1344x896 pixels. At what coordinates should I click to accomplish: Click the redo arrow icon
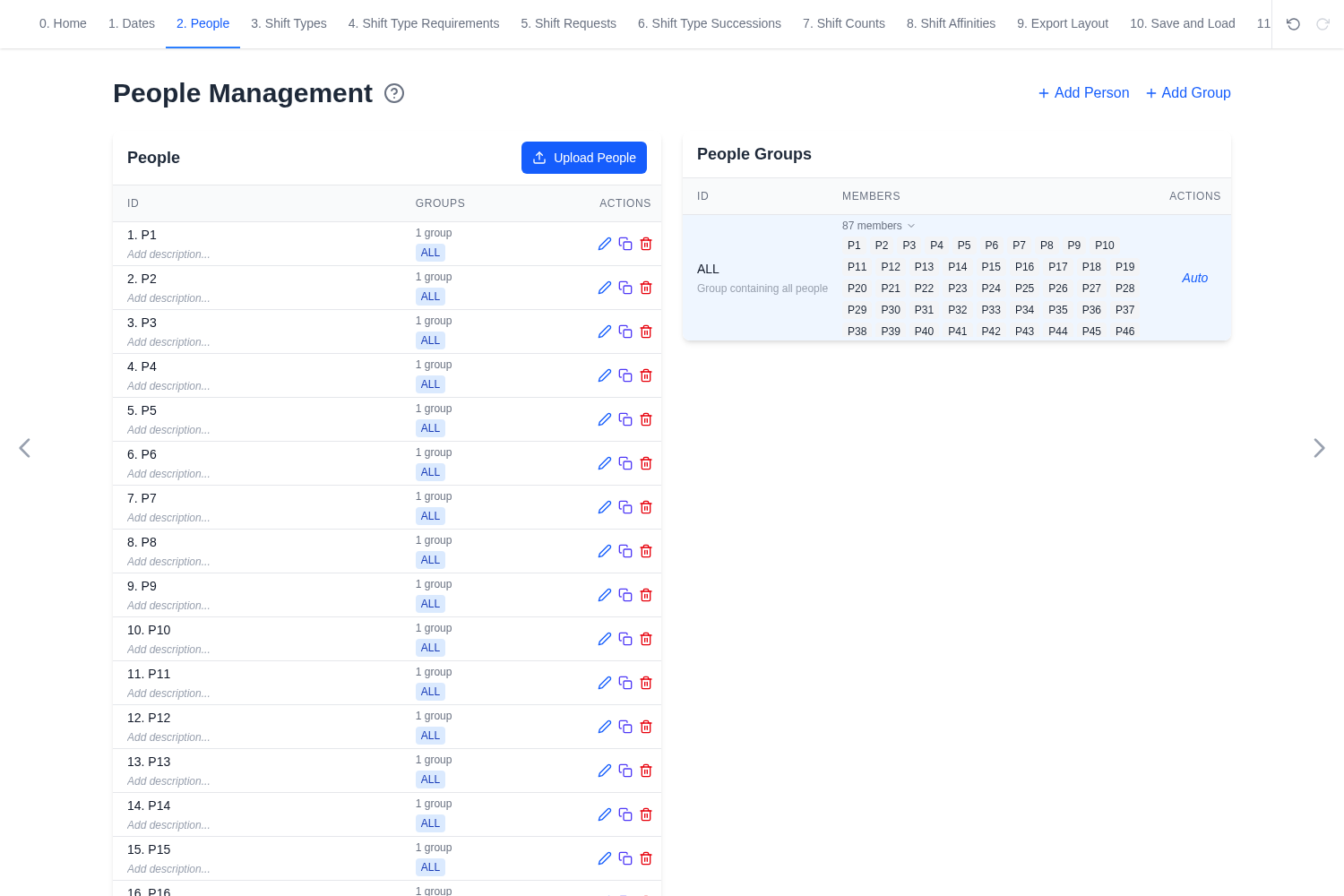click(x=1322, y=24)
